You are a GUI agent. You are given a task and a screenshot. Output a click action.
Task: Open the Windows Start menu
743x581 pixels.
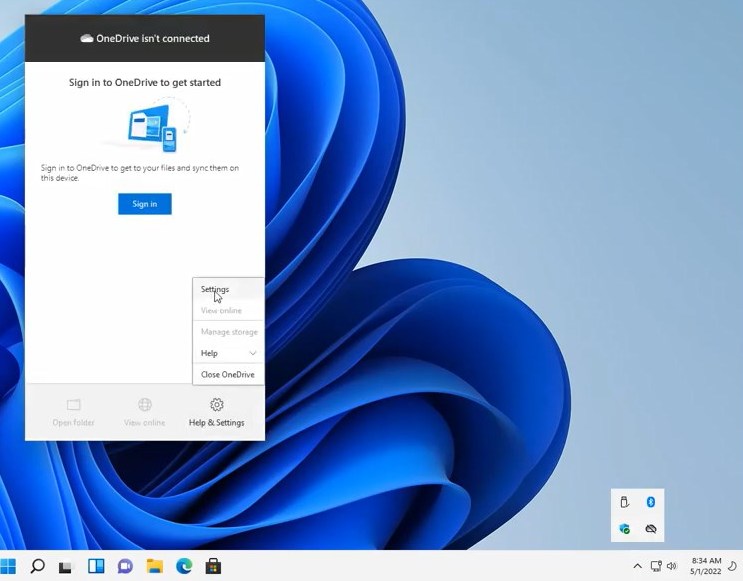click(8, 566)
